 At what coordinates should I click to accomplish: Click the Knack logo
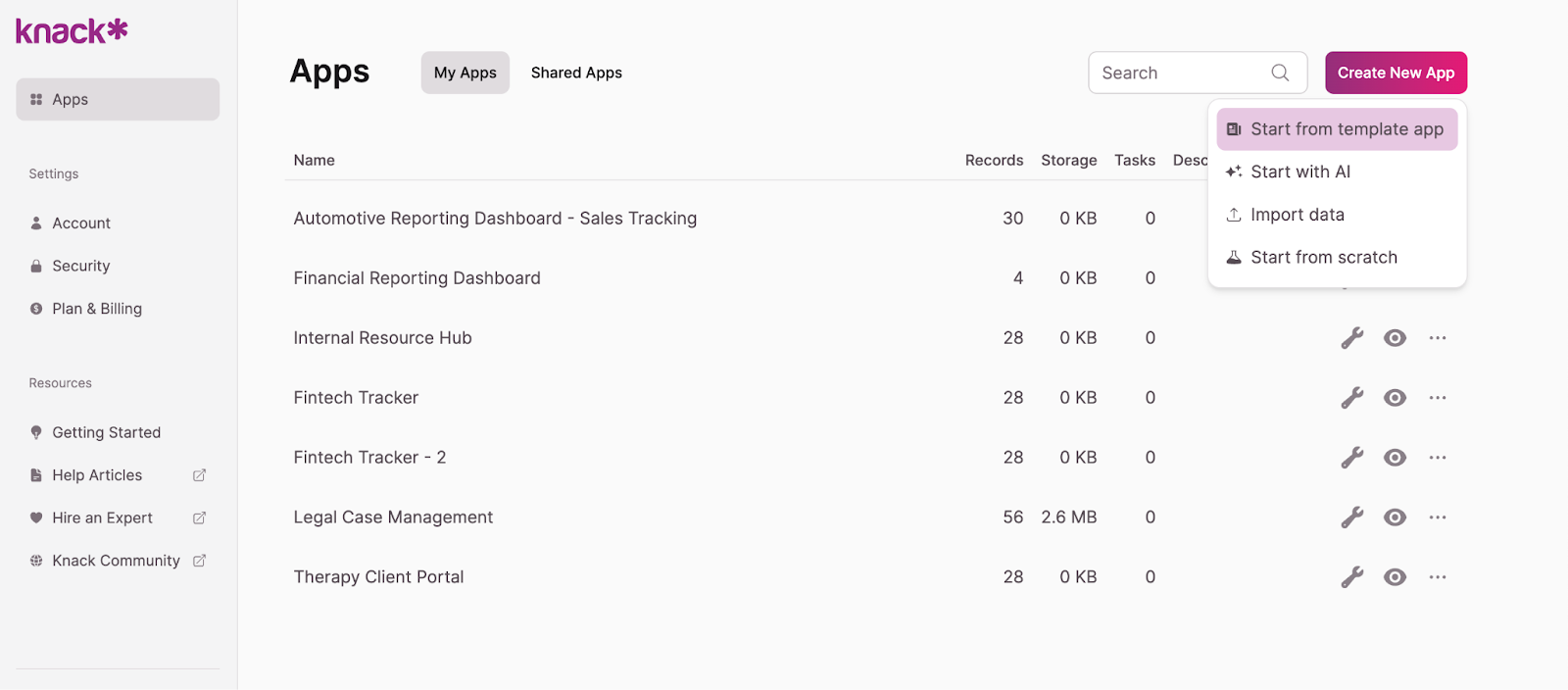72,31
